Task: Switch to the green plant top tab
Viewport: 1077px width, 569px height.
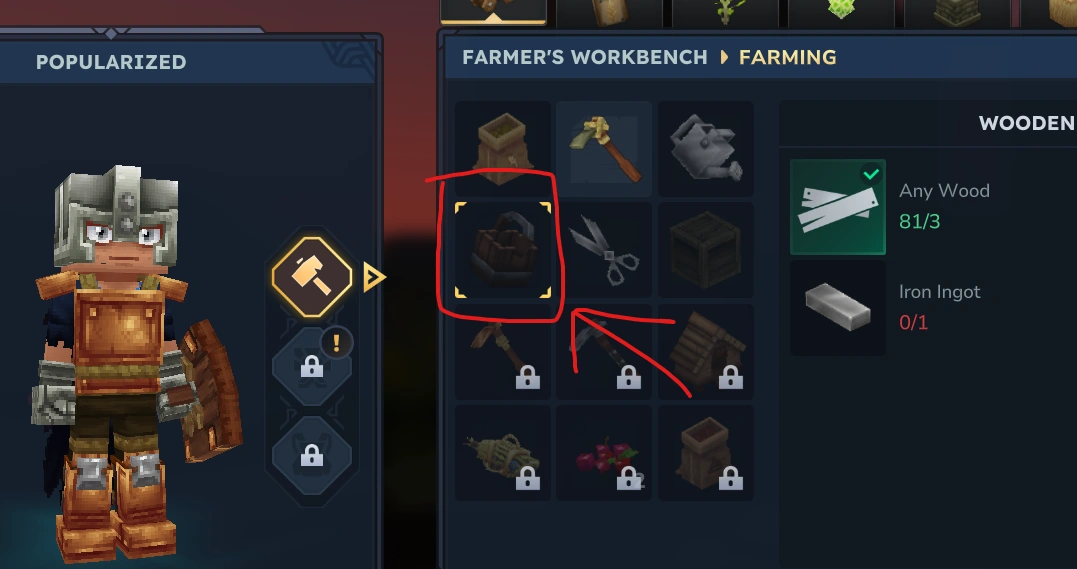Action: [725, 12]
